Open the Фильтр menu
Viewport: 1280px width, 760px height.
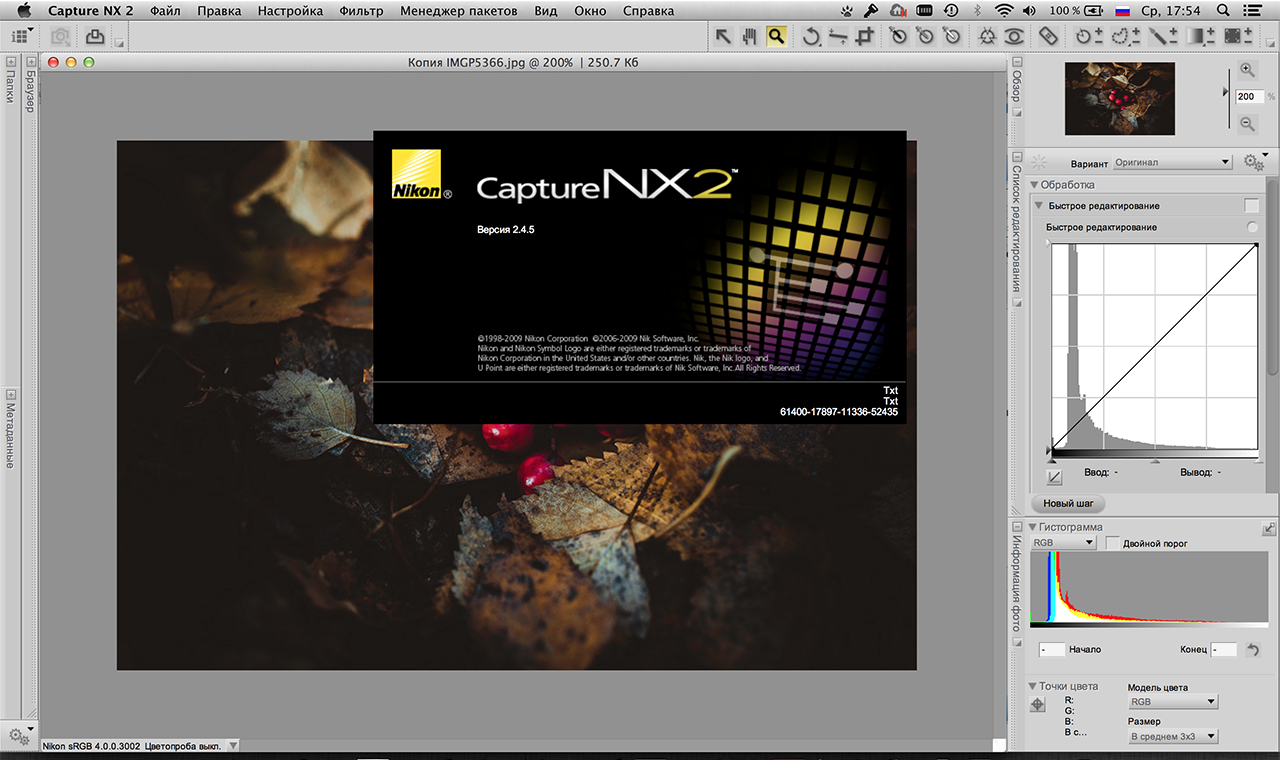[361, 11]
